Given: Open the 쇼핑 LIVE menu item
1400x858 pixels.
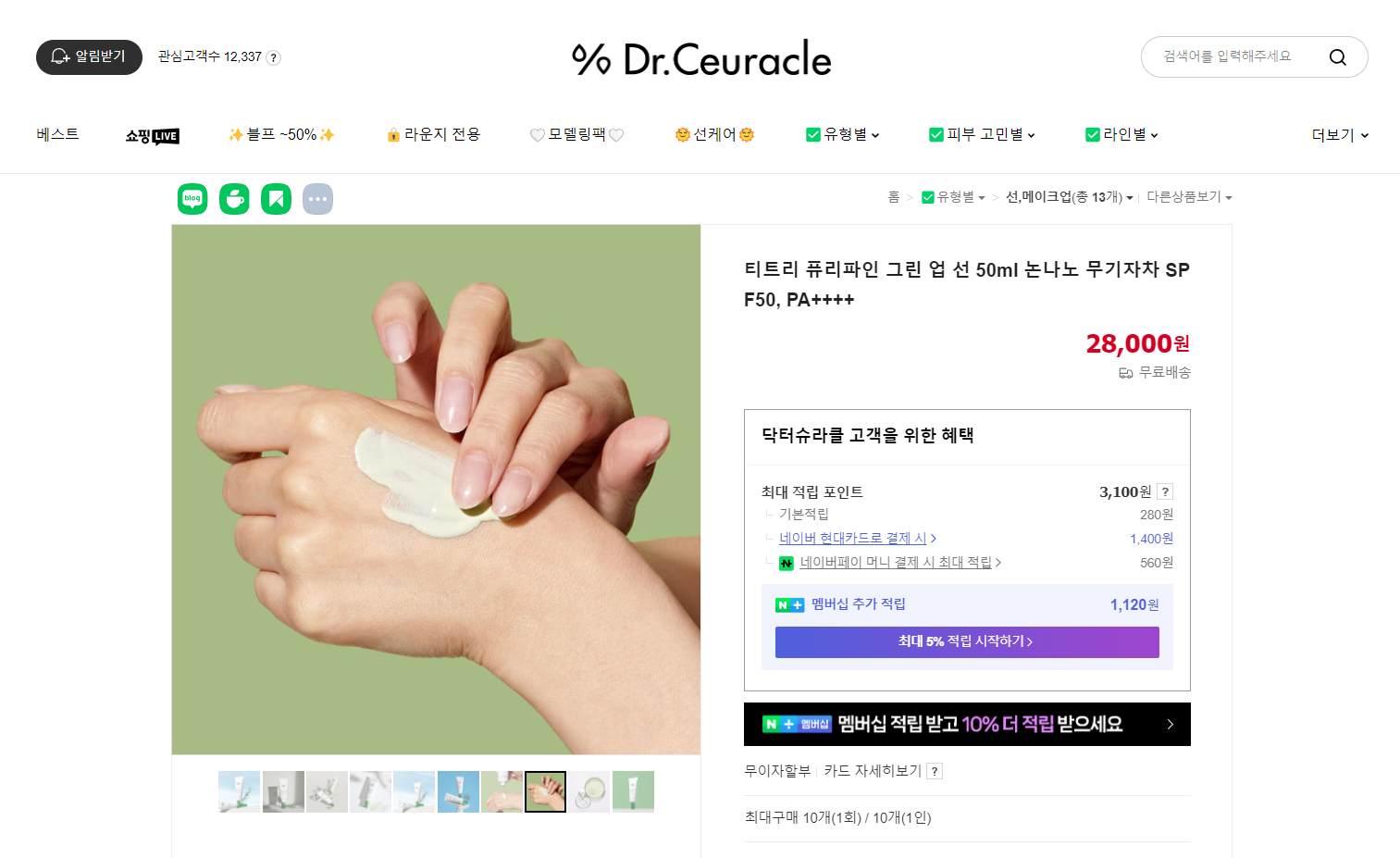Looking at the screenshot, I should coord(152,136).
